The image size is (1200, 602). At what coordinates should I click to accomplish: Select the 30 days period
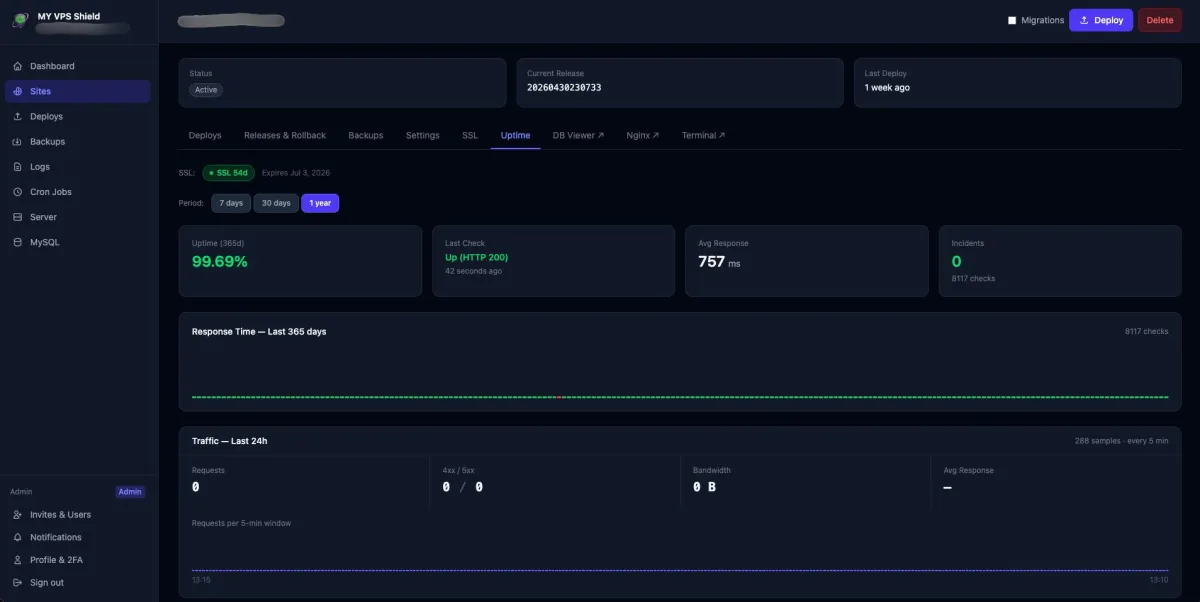[x=276, y=203]
